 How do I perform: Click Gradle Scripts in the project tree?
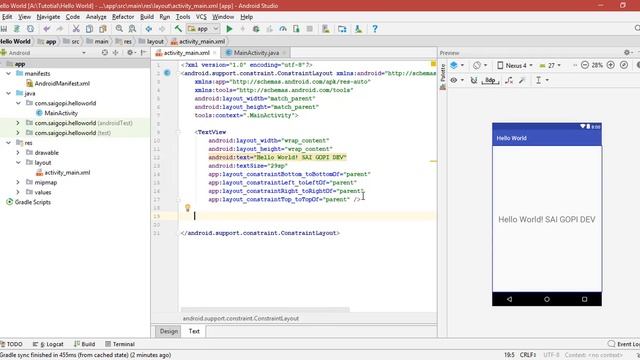(33, 202)
